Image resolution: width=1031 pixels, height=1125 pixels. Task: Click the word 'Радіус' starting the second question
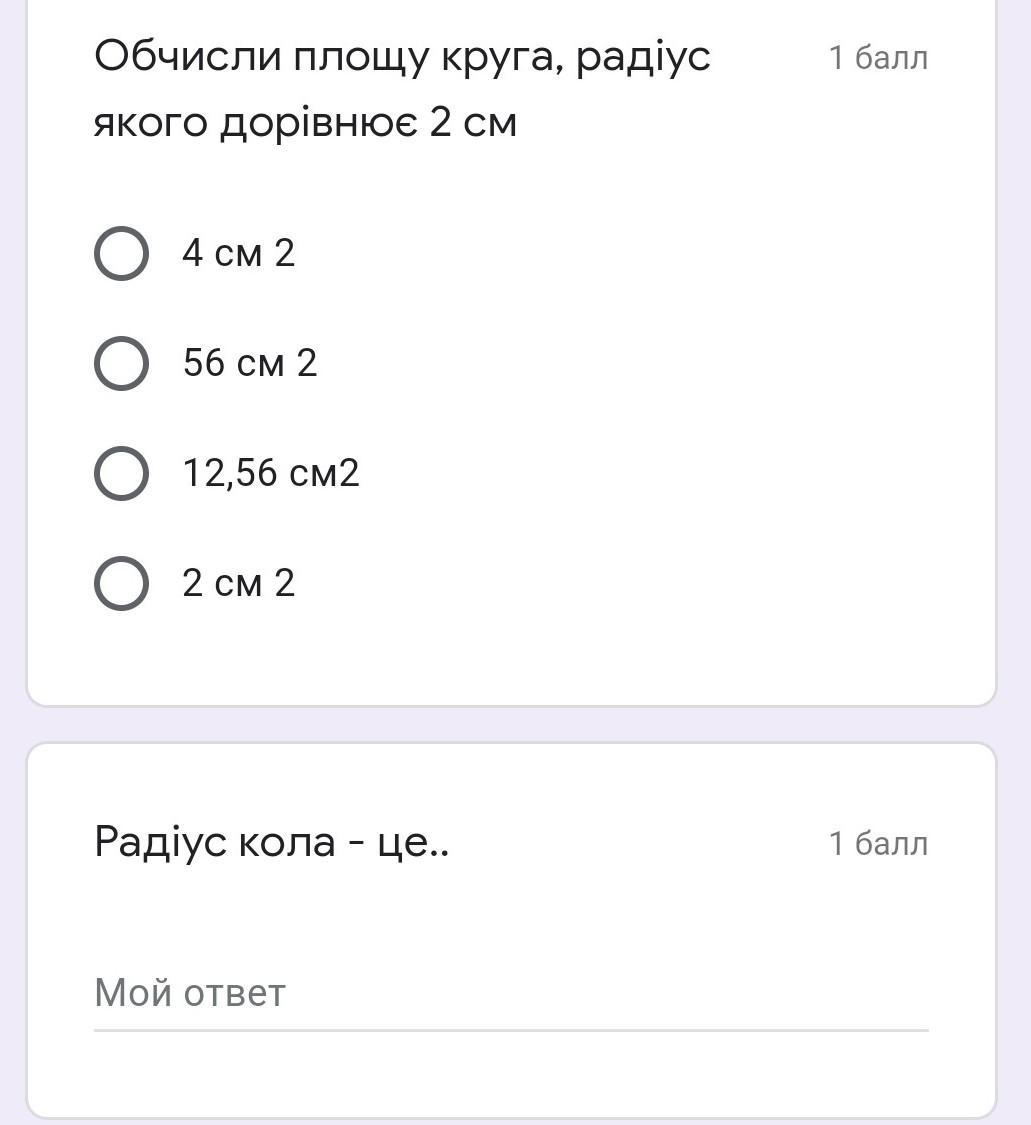[162, 842]
